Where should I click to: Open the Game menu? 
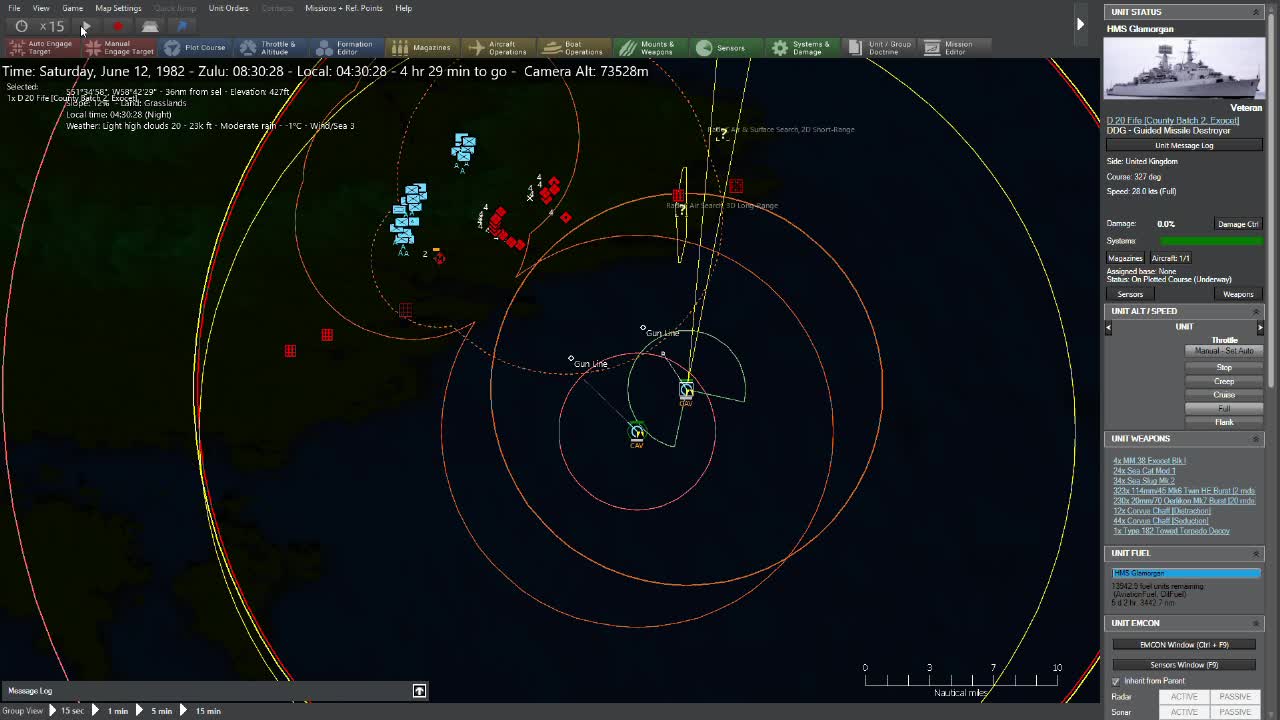[72, 8]
